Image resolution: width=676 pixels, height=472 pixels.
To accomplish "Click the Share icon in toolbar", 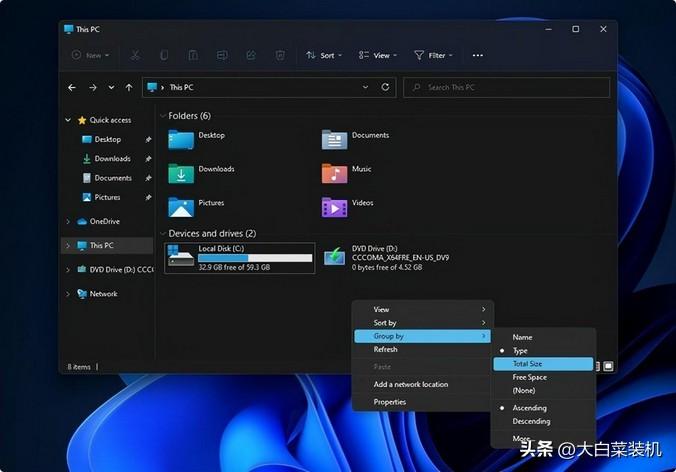I will pos(251,55).
